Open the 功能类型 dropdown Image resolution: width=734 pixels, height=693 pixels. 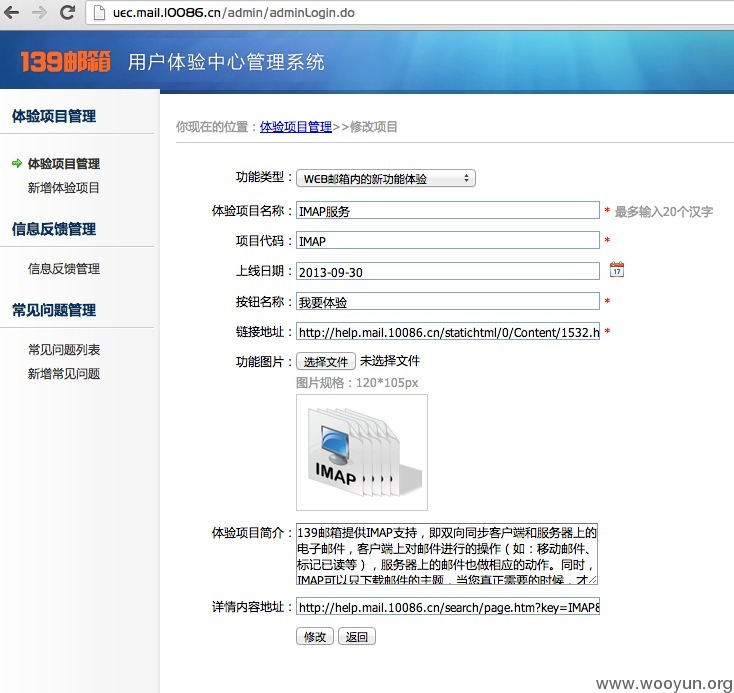coord(386,178)
